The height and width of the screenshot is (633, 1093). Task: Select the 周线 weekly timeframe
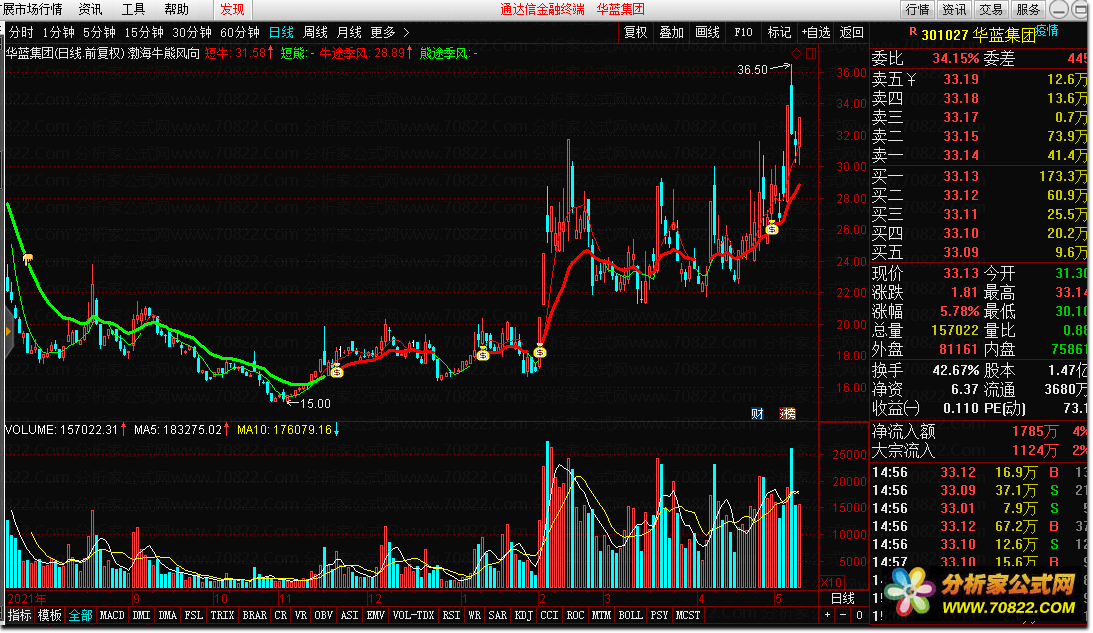click(x=315, y=32)
